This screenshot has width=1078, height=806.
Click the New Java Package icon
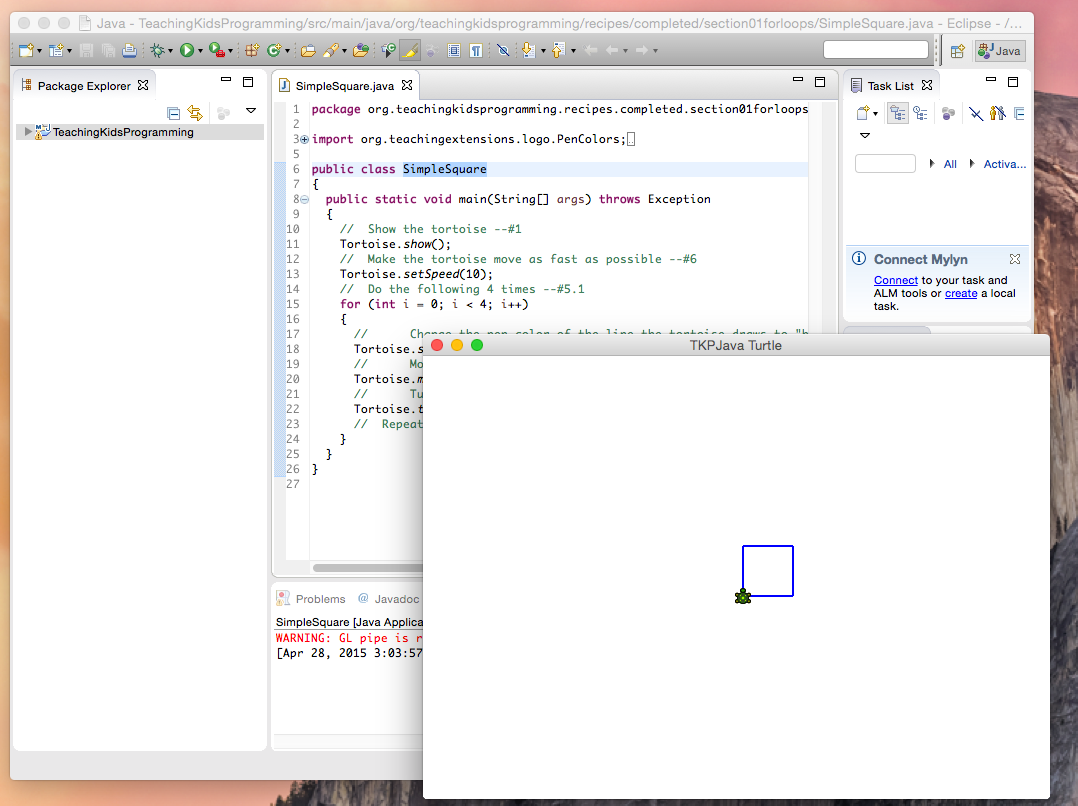[251, 50]
